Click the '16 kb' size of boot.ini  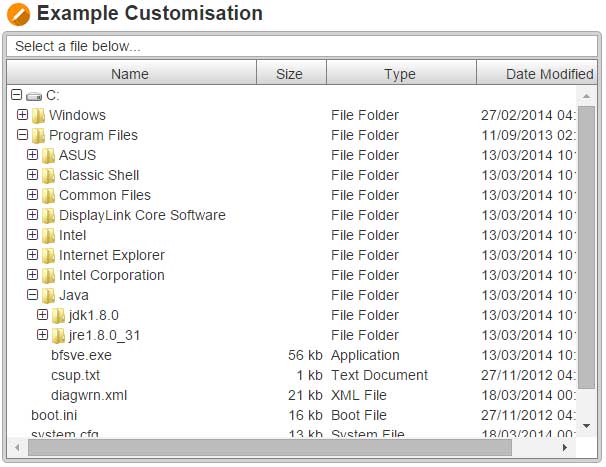305,416
